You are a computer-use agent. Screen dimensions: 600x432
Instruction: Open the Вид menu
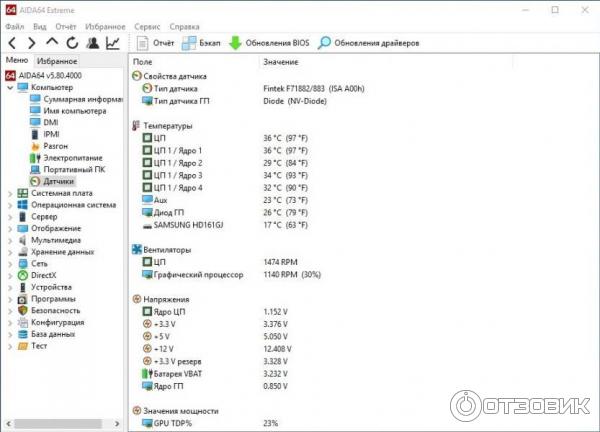pyautogui.click(x=39, y=27)
